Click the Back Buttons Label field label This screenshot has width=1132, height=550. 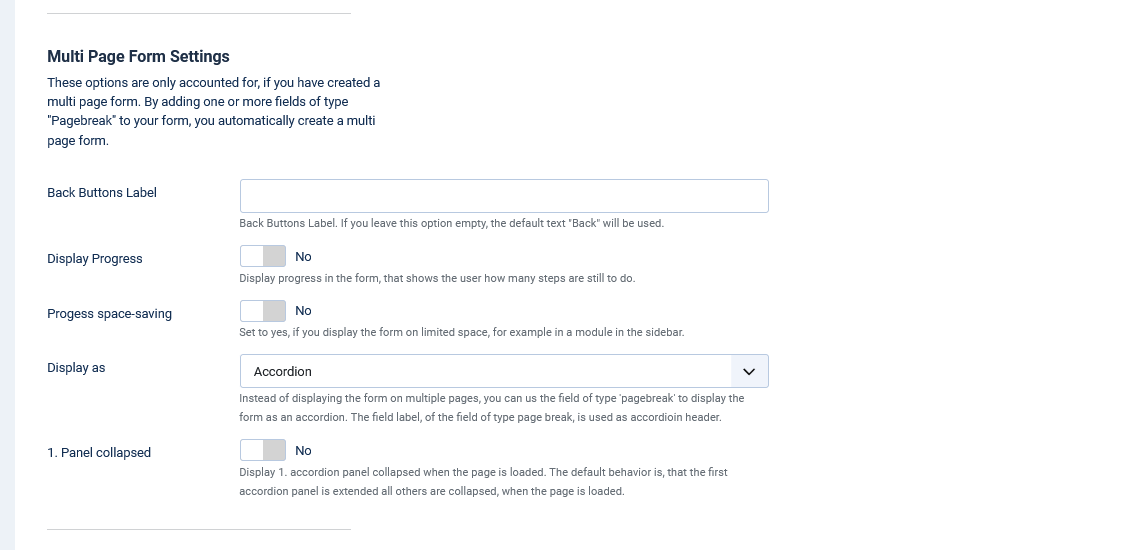coord(102,193)
